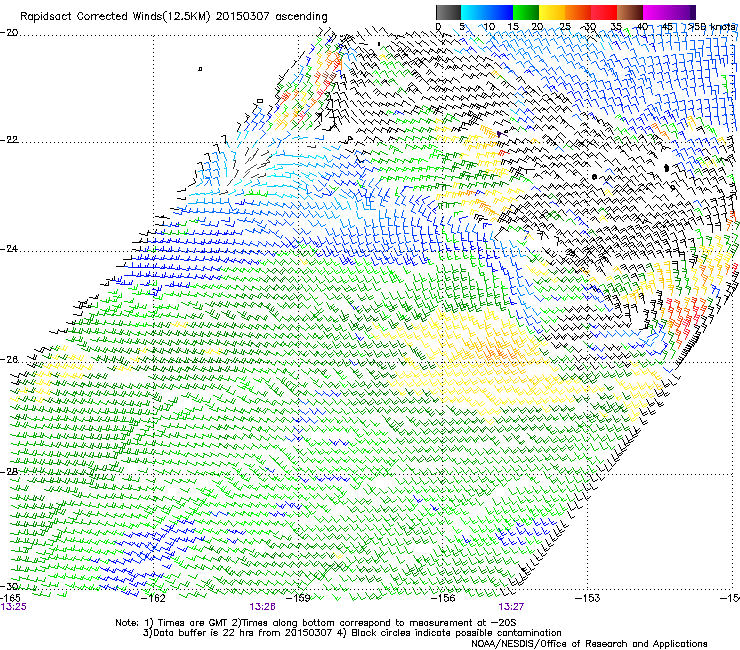Click the longitude label -153

(588, 598)
